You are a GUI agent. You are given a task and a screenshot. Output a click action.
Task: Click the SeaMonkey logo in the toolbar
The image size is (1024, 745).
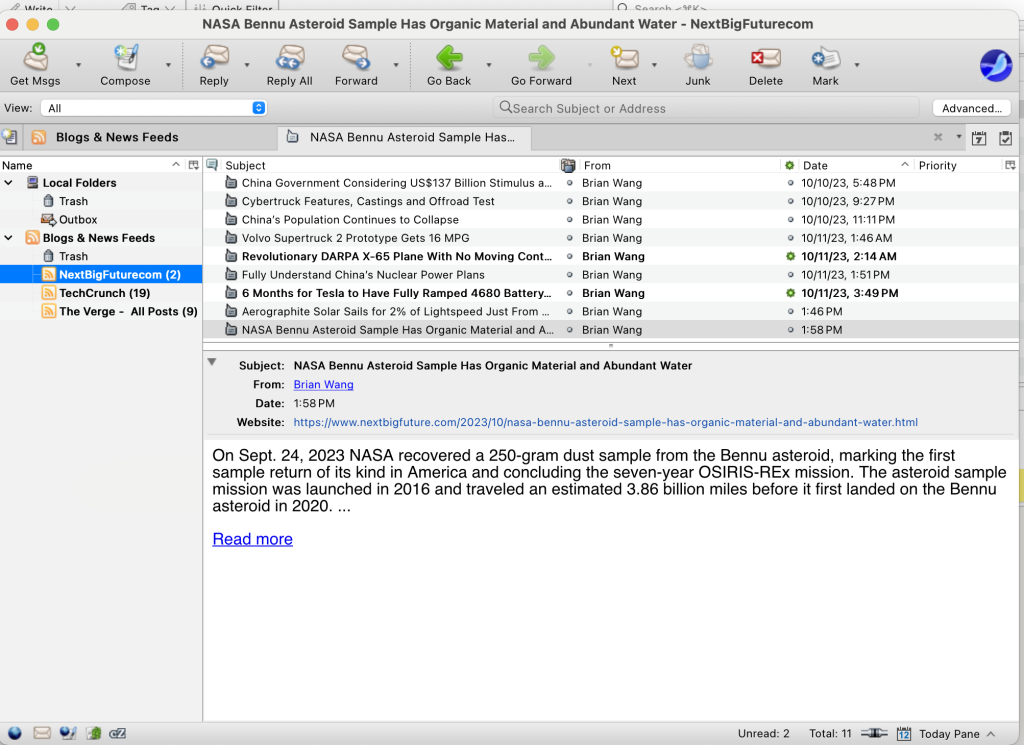tap(995, 65)
